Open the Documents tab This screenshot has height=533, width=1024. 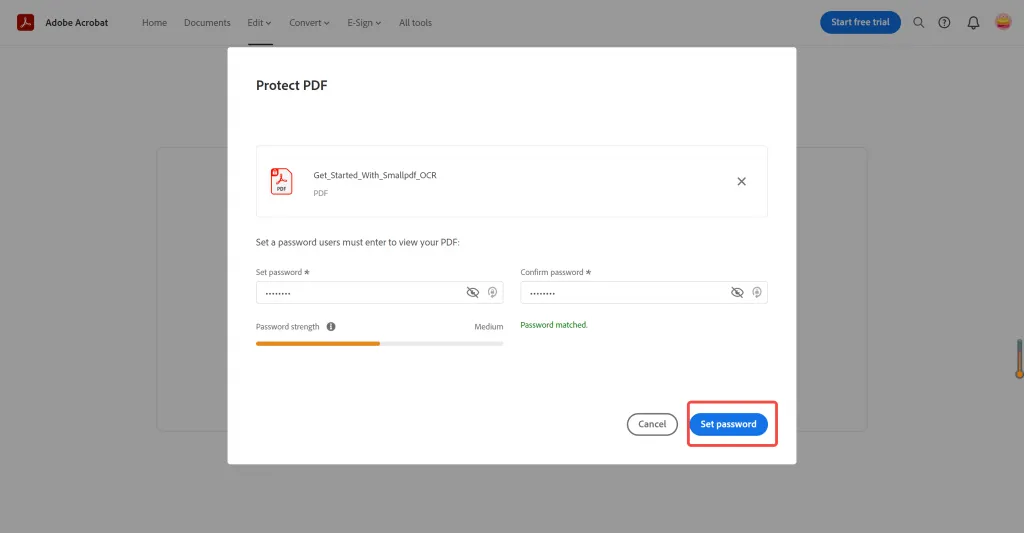(207, 22)
